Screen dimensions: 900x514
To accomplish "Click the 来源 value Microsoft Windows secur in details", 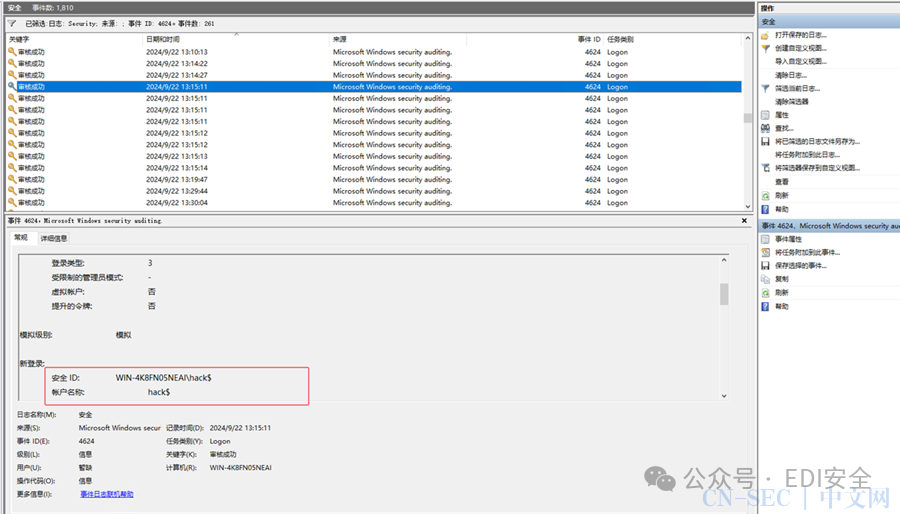I will click(x=119, y=428).
